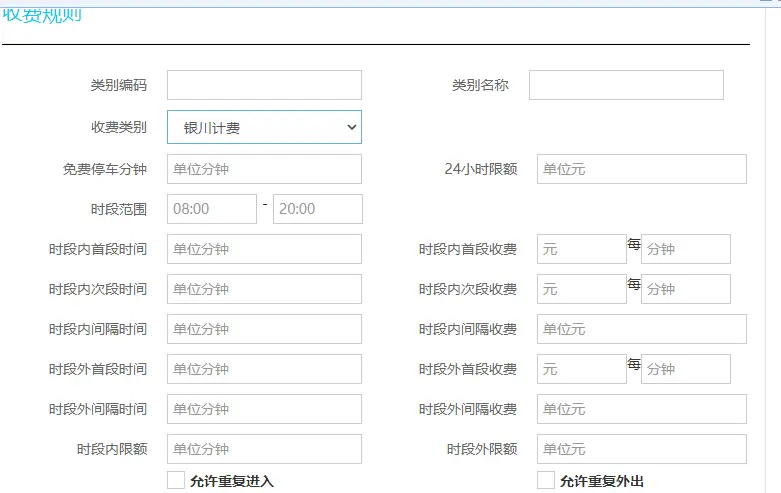Click the 时段内间隔收费 input field

[641, 329]
